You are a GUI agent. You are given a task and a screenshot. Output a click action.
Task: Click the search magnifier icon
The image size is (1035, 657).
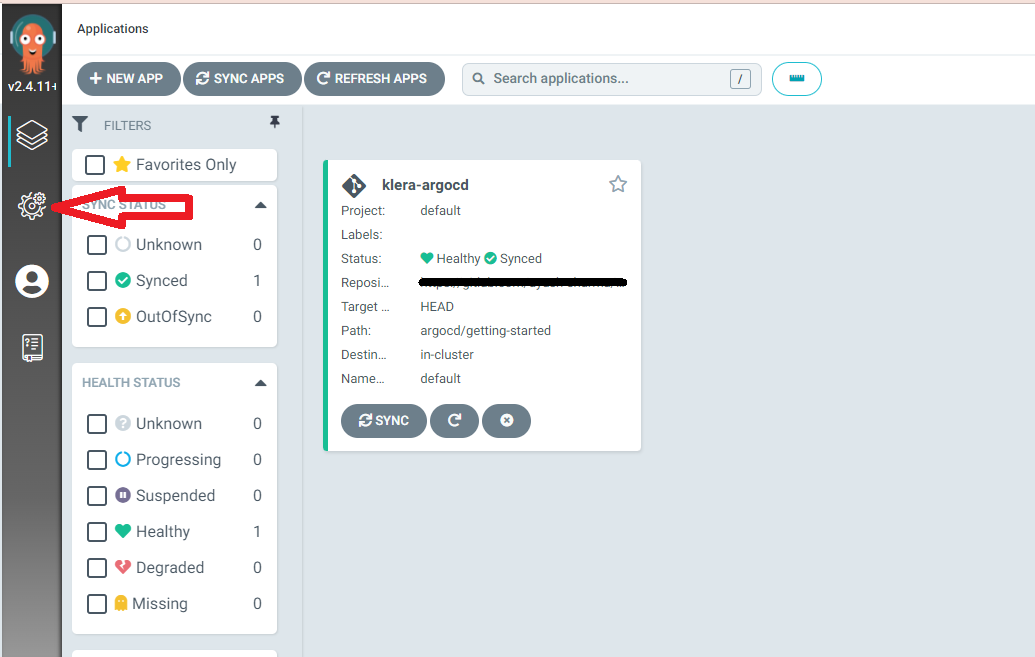pyautogui.click(x=479, y=79)
